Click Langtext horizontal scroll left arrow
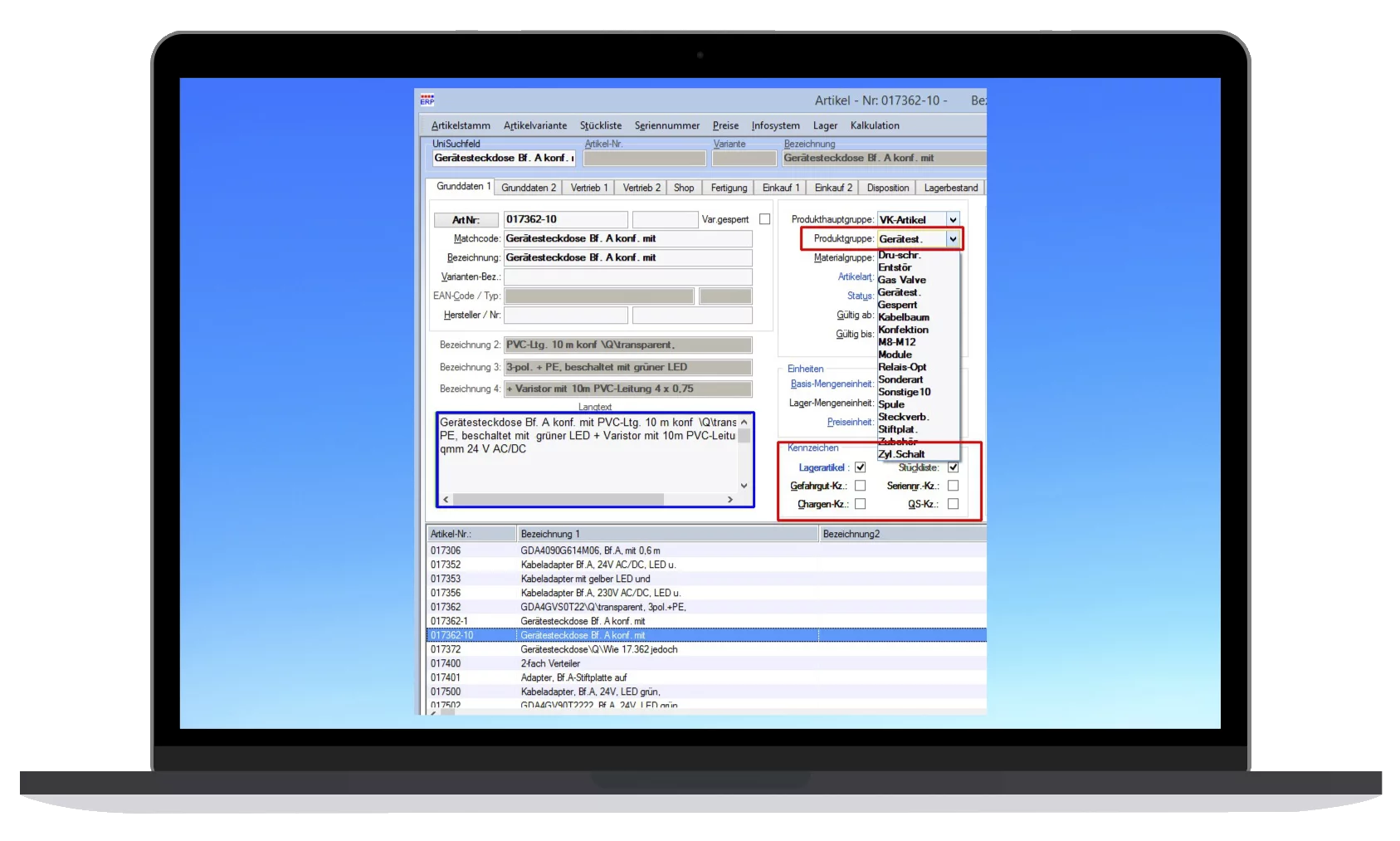Image resolution: width=1400 pixels, height=841 pixels. click(x=446, y=499)
